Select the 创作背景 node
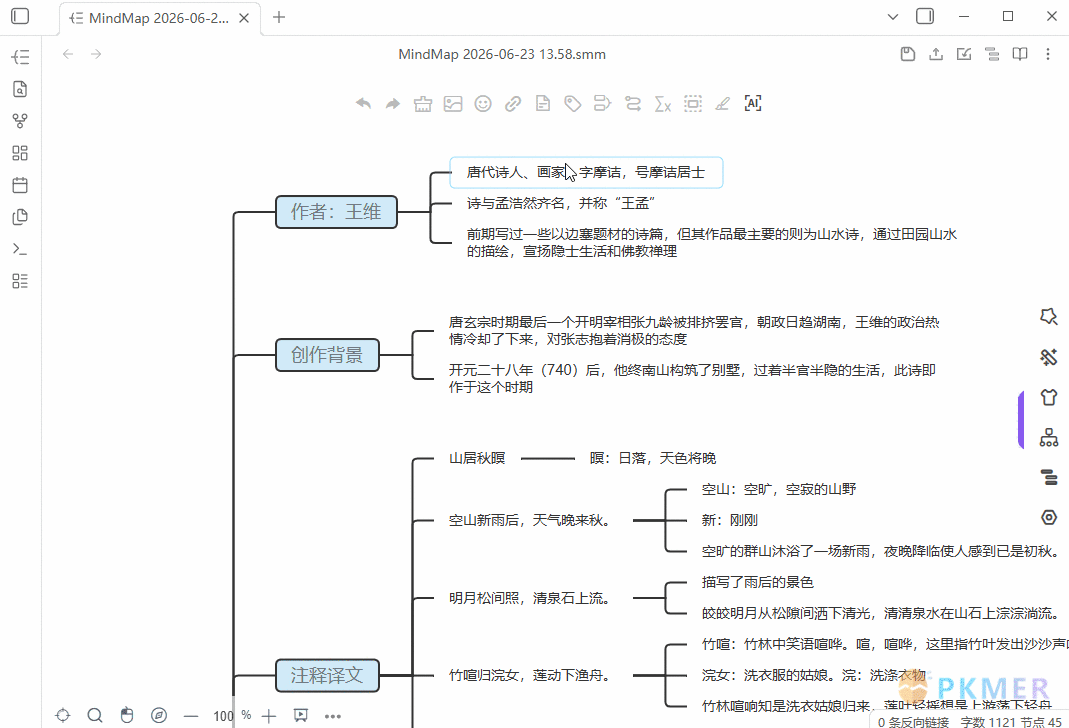 tap(327, 354)
